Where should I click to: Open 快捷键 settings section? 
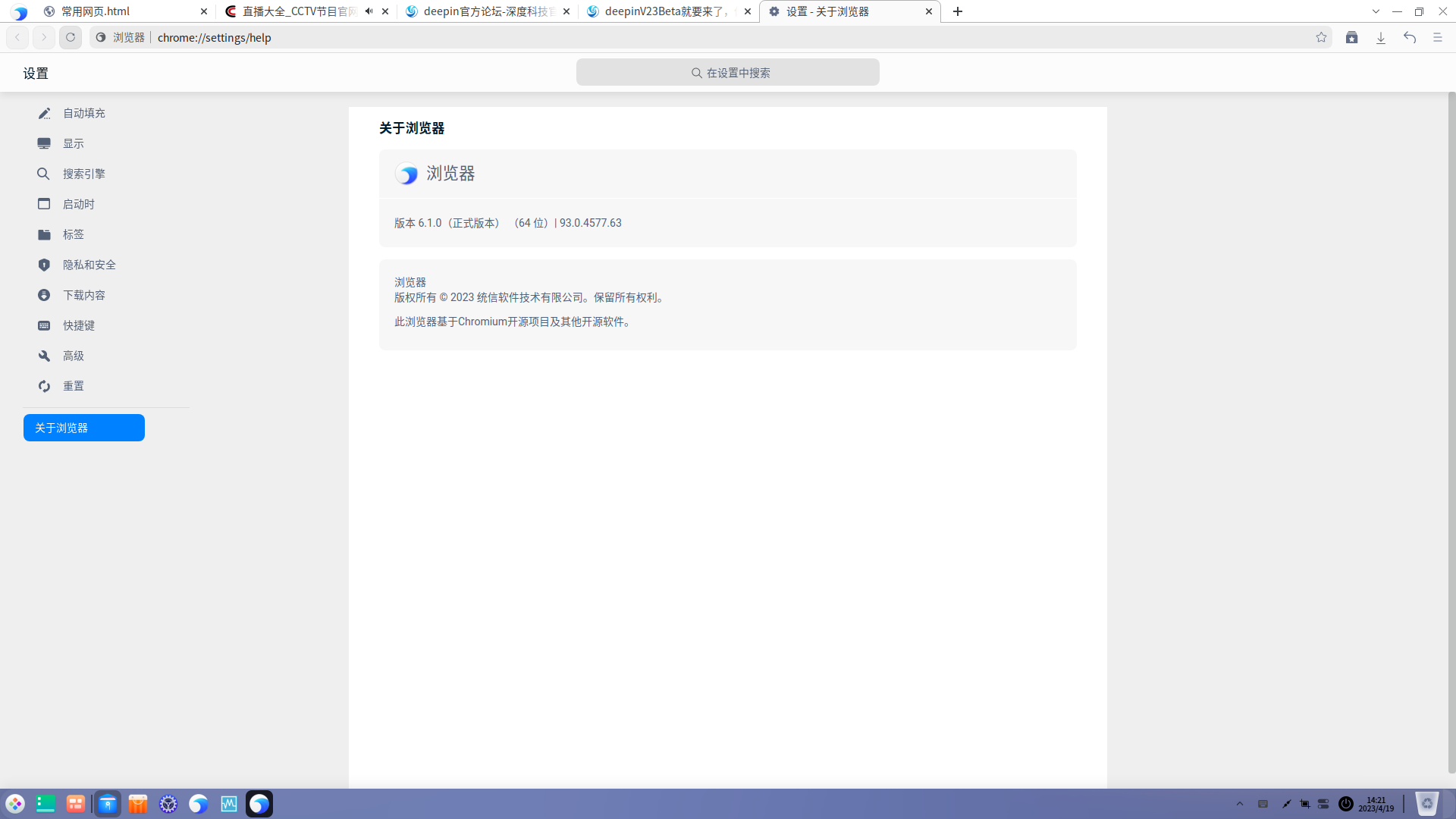tap(79, 325)
